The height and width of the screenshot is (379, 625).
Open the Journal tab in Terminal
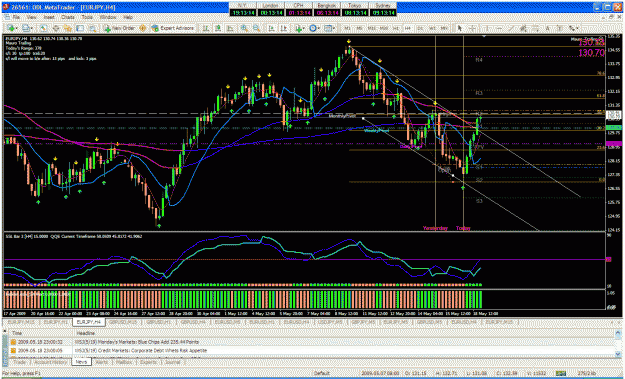tap(173, 362)
